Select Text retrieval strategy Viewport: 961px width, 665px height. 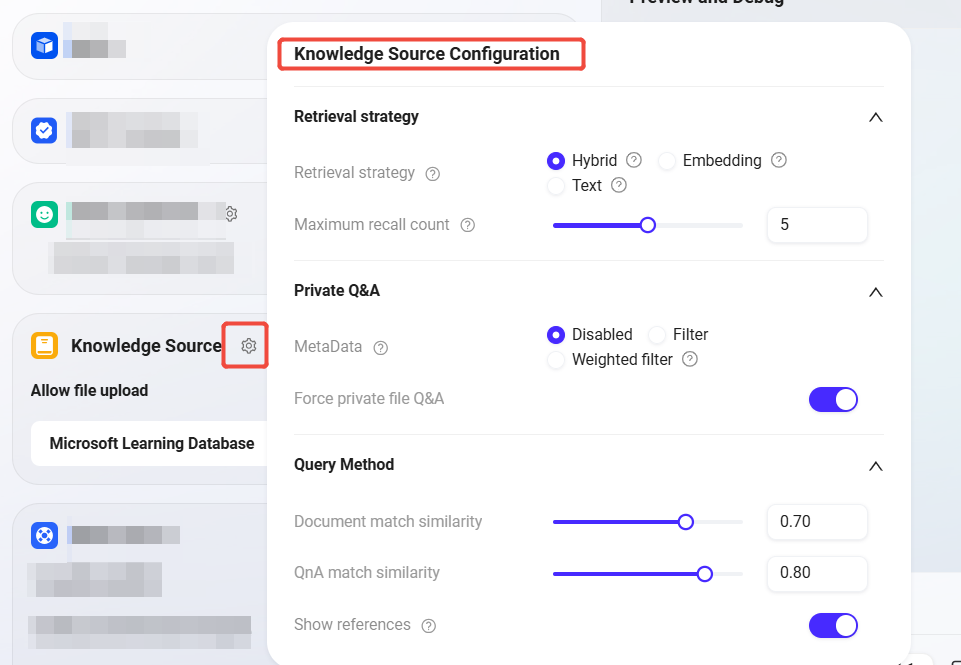click(556, 186)
